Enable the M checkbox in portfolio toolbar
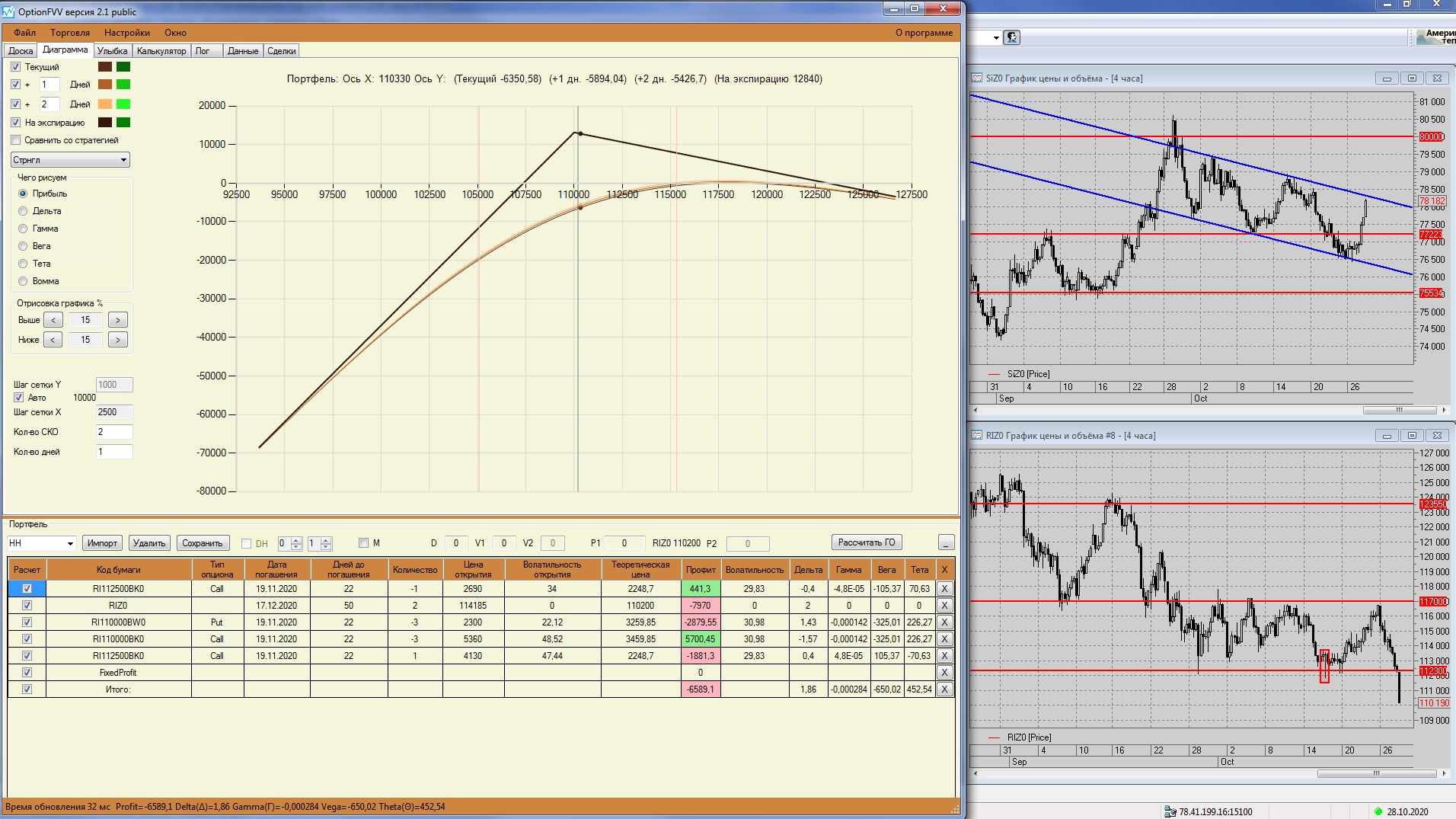This screenshot has width=1456, height=819. (x=363, y=543)
